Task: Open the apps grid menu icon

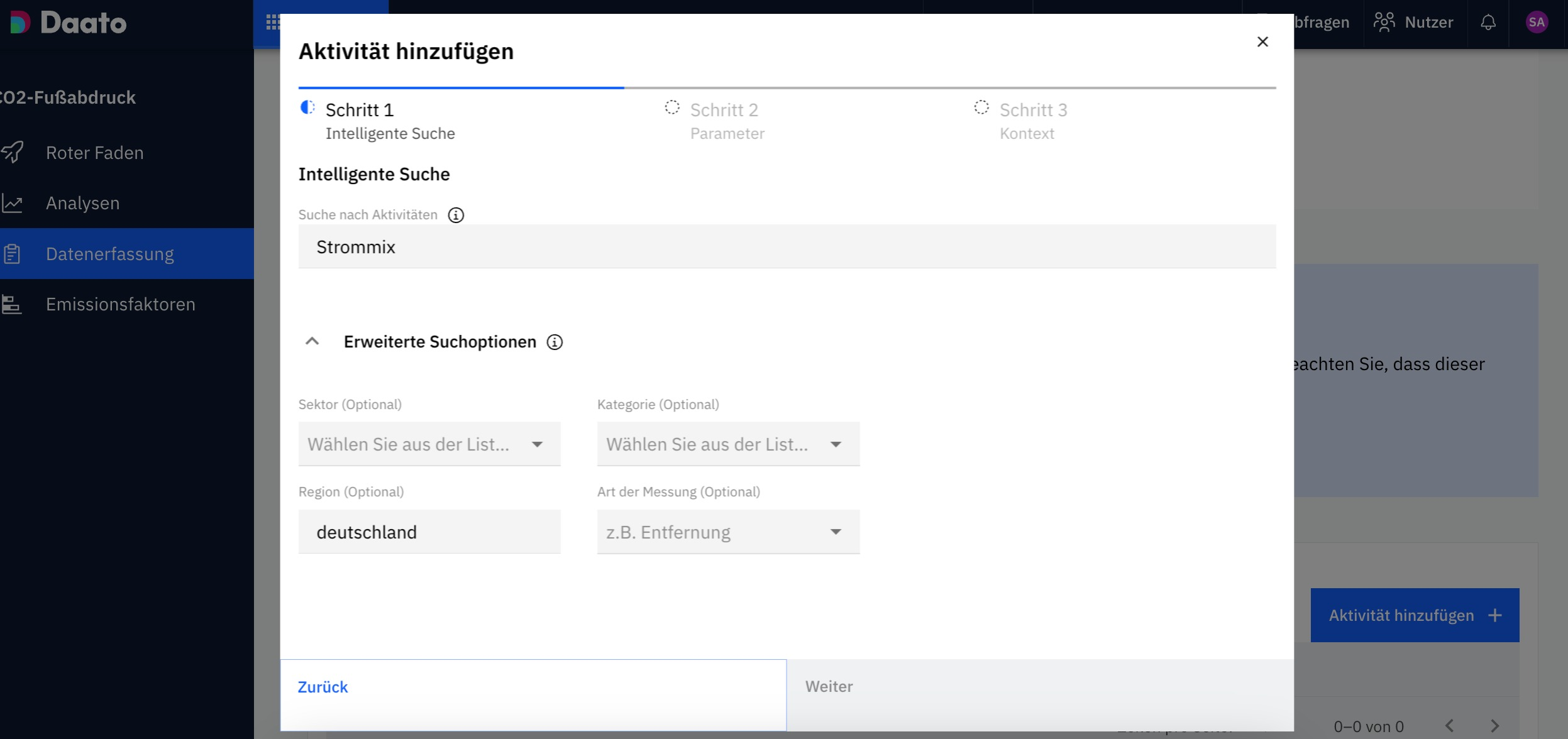Action: pyautogui.click(x=272, y=23)
